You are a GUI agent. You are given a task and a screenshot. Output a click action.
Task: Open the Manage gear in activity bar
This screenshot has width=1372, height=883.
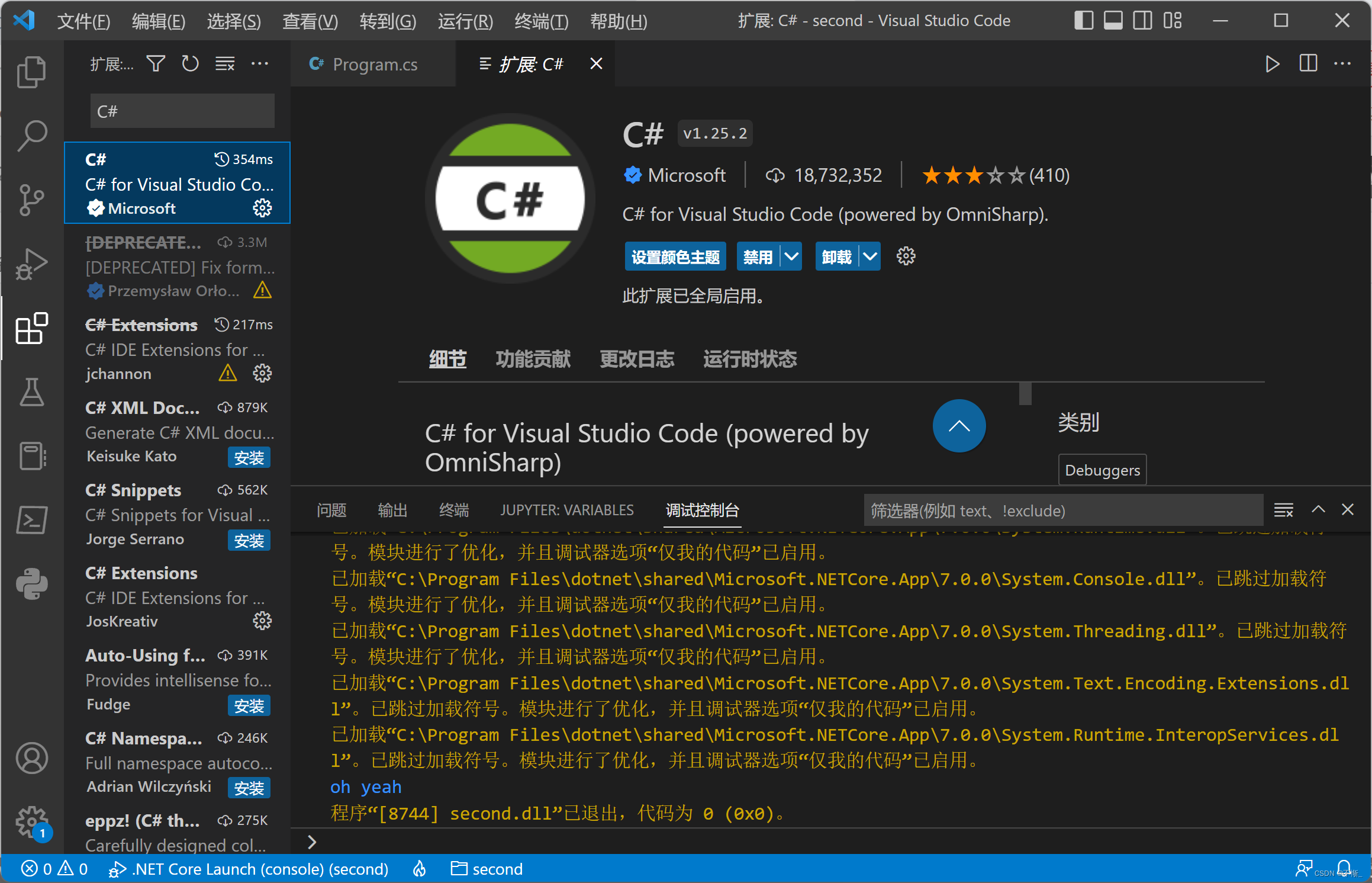tap(31, 822)
